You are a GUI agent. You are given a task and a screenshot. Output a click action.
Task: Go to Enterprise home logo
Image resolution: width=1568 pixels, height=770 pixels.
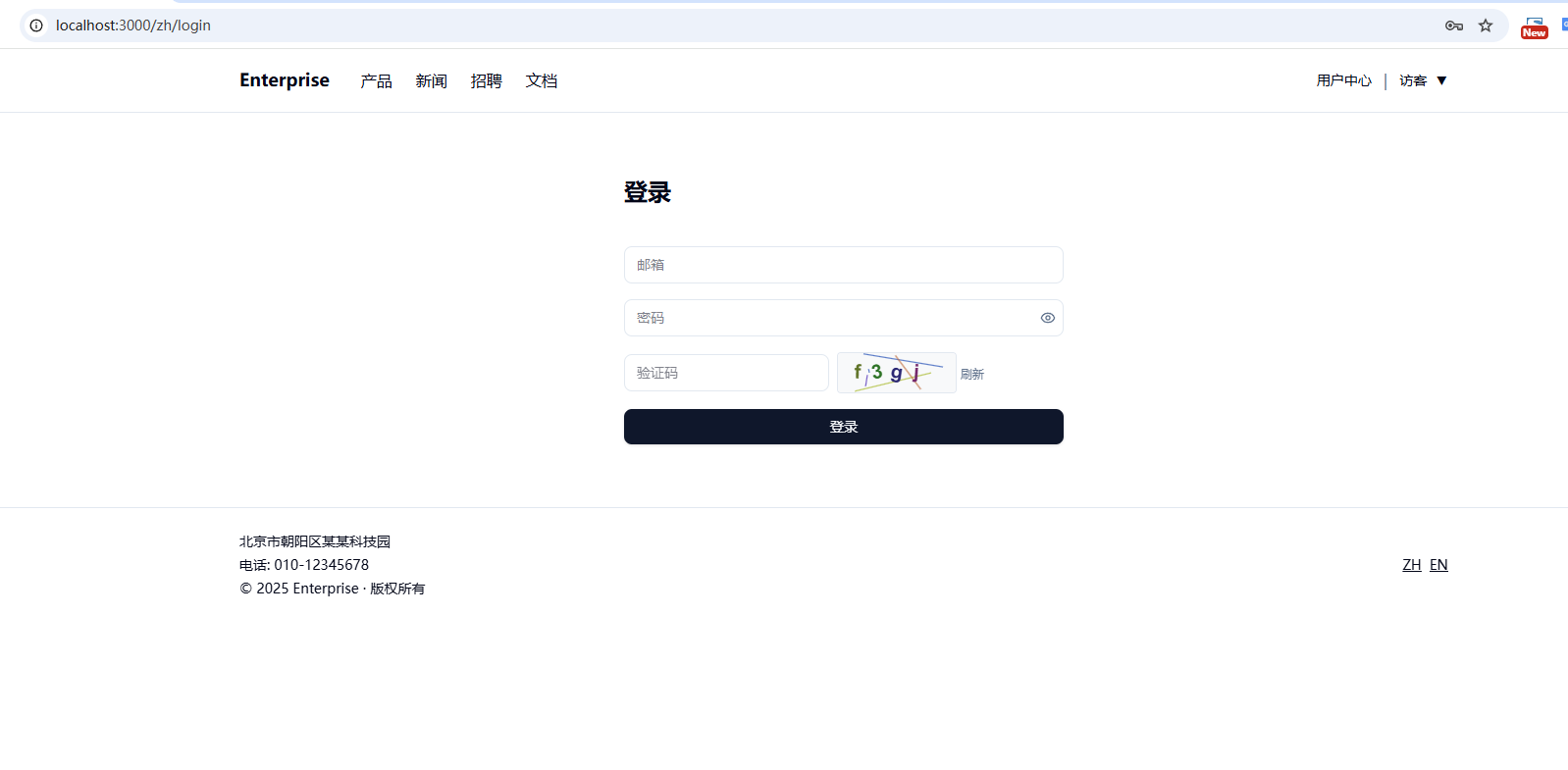[285, 80]
